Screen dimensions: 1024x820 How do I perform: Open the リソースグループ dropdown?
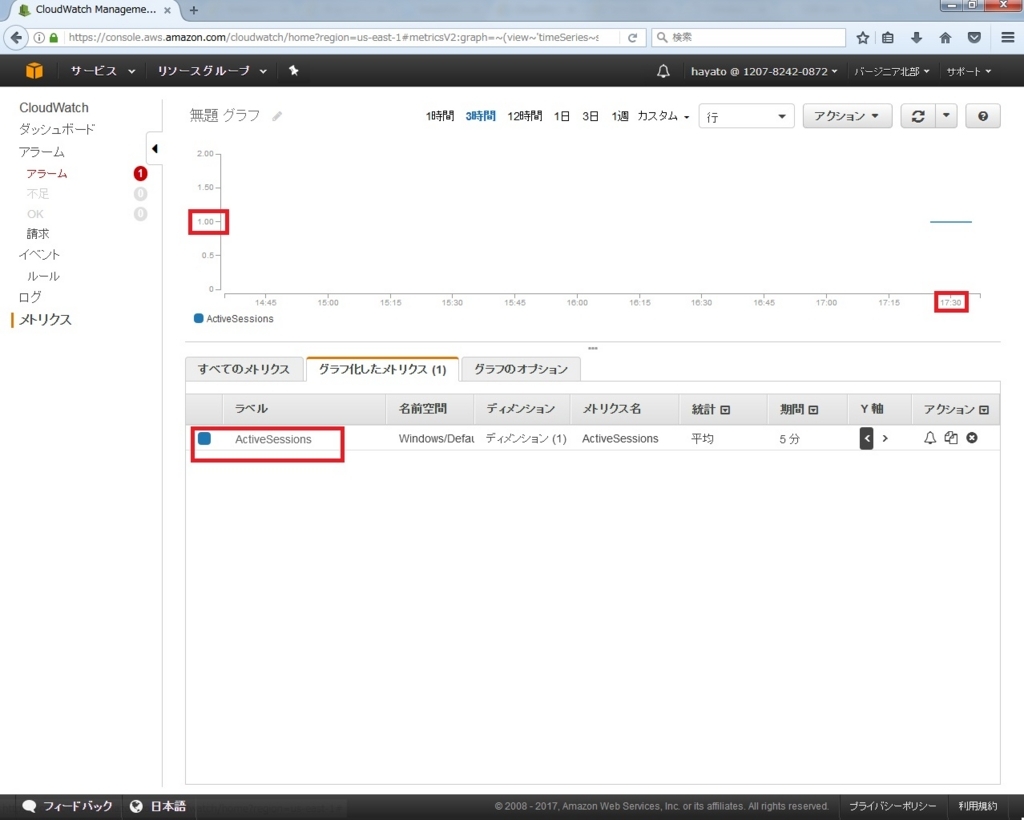pos(212,71)
